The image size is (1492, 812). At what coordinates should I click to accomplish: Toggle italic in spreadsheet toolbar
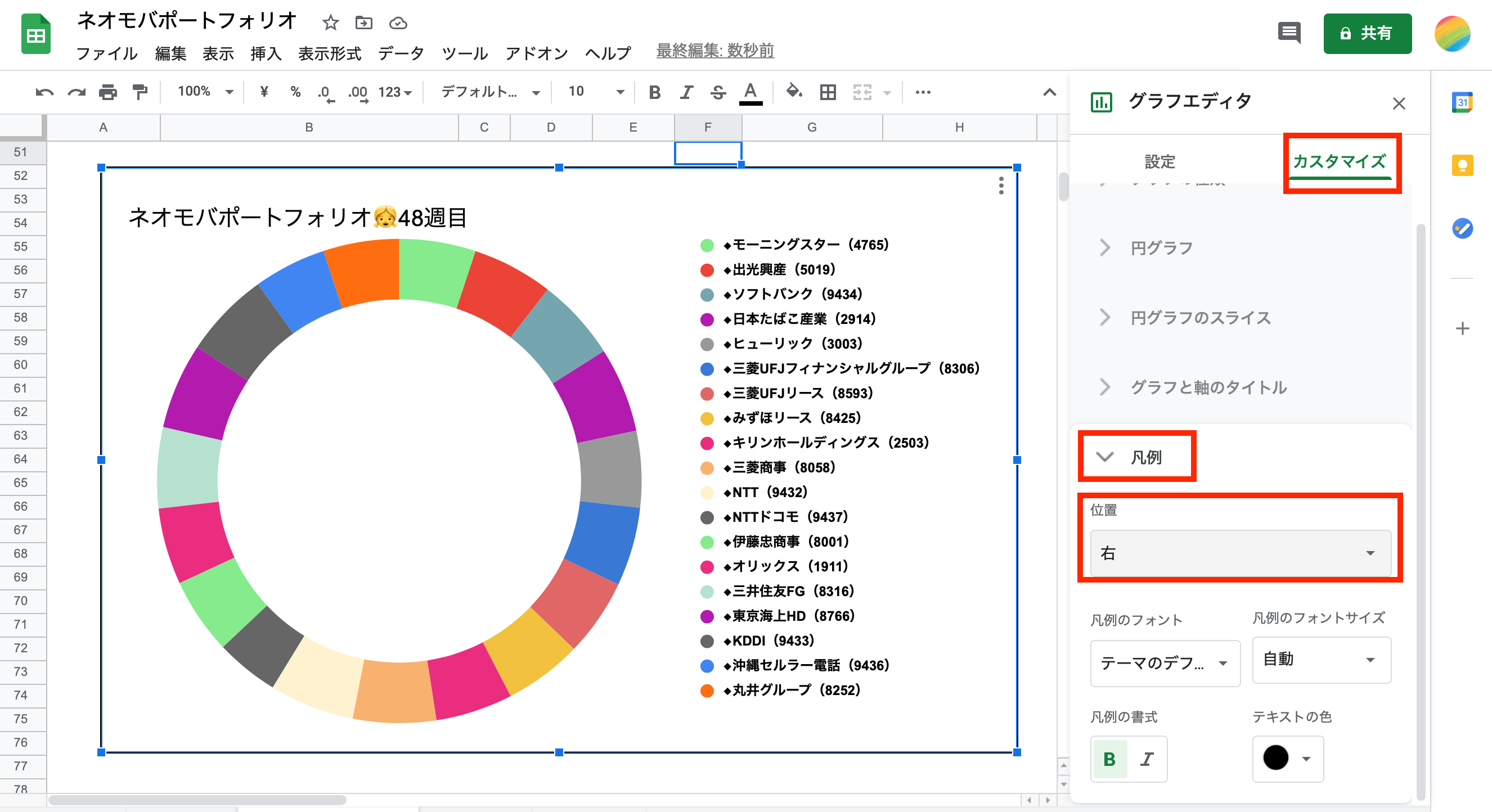[687, 92]
